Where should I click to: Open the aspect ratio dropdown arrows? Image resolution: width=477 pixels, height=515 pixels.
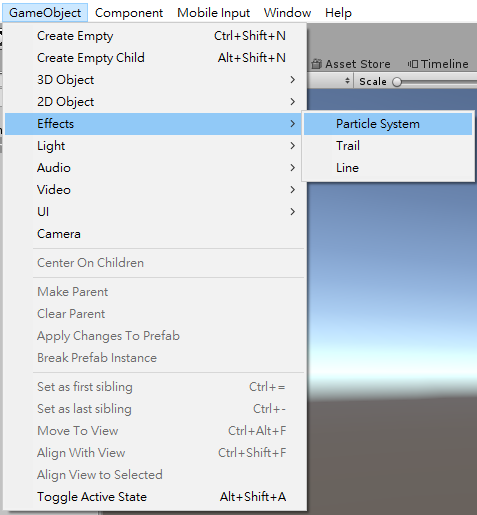[347, 81]
